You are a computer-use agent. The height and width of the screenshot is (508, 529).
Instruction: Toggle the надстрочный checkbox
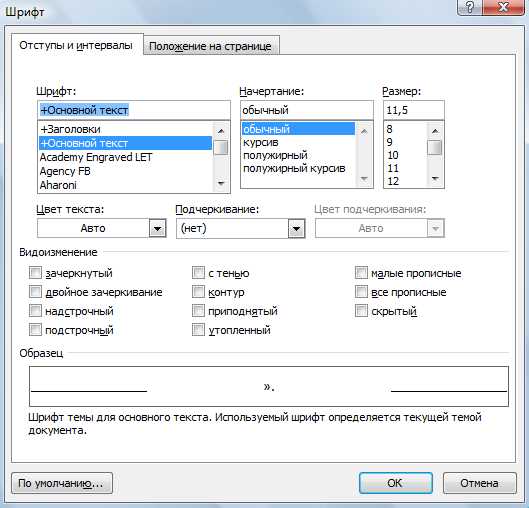[x=35, y=311]
